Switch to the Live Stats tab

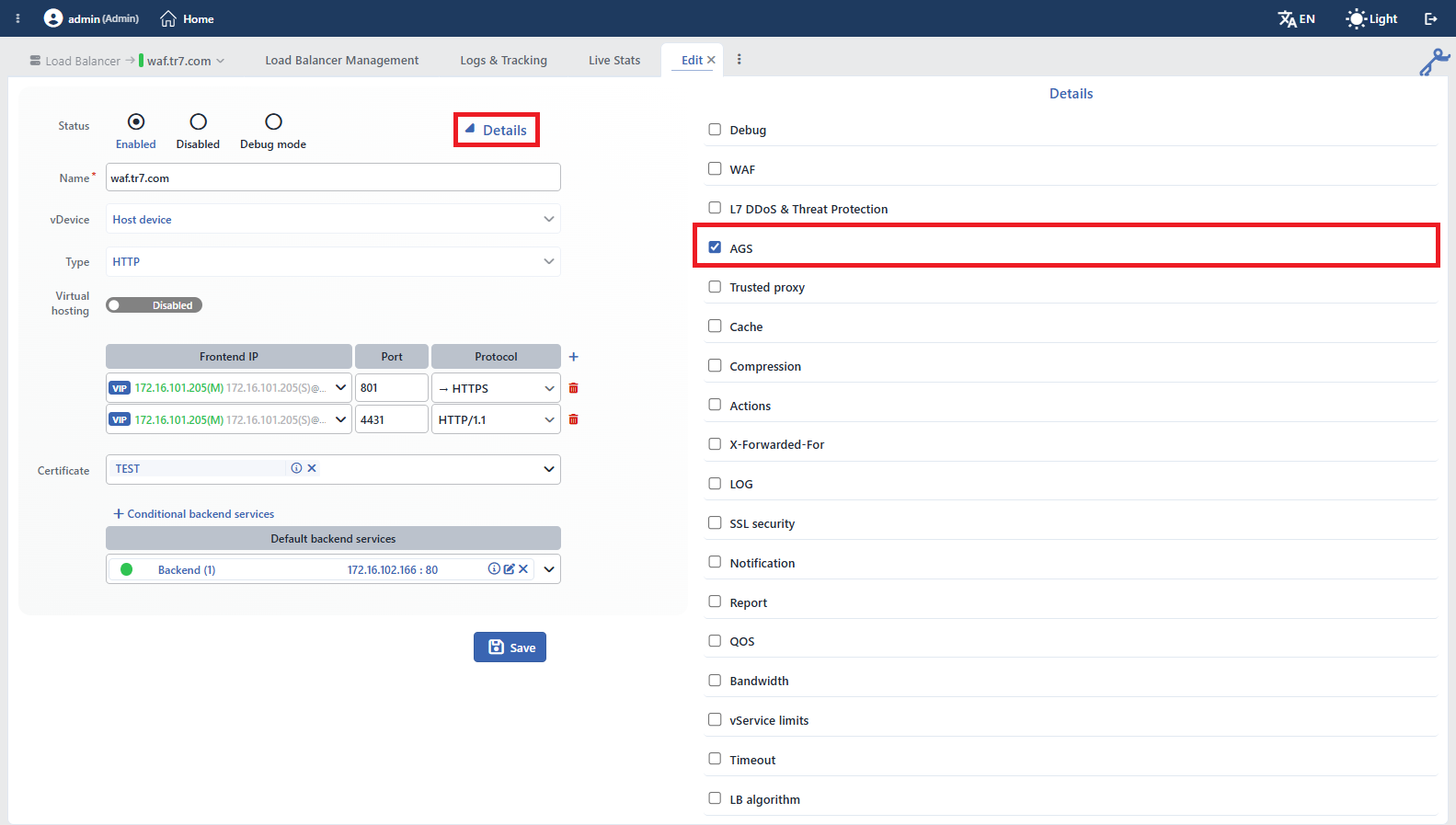click(614, 60)
